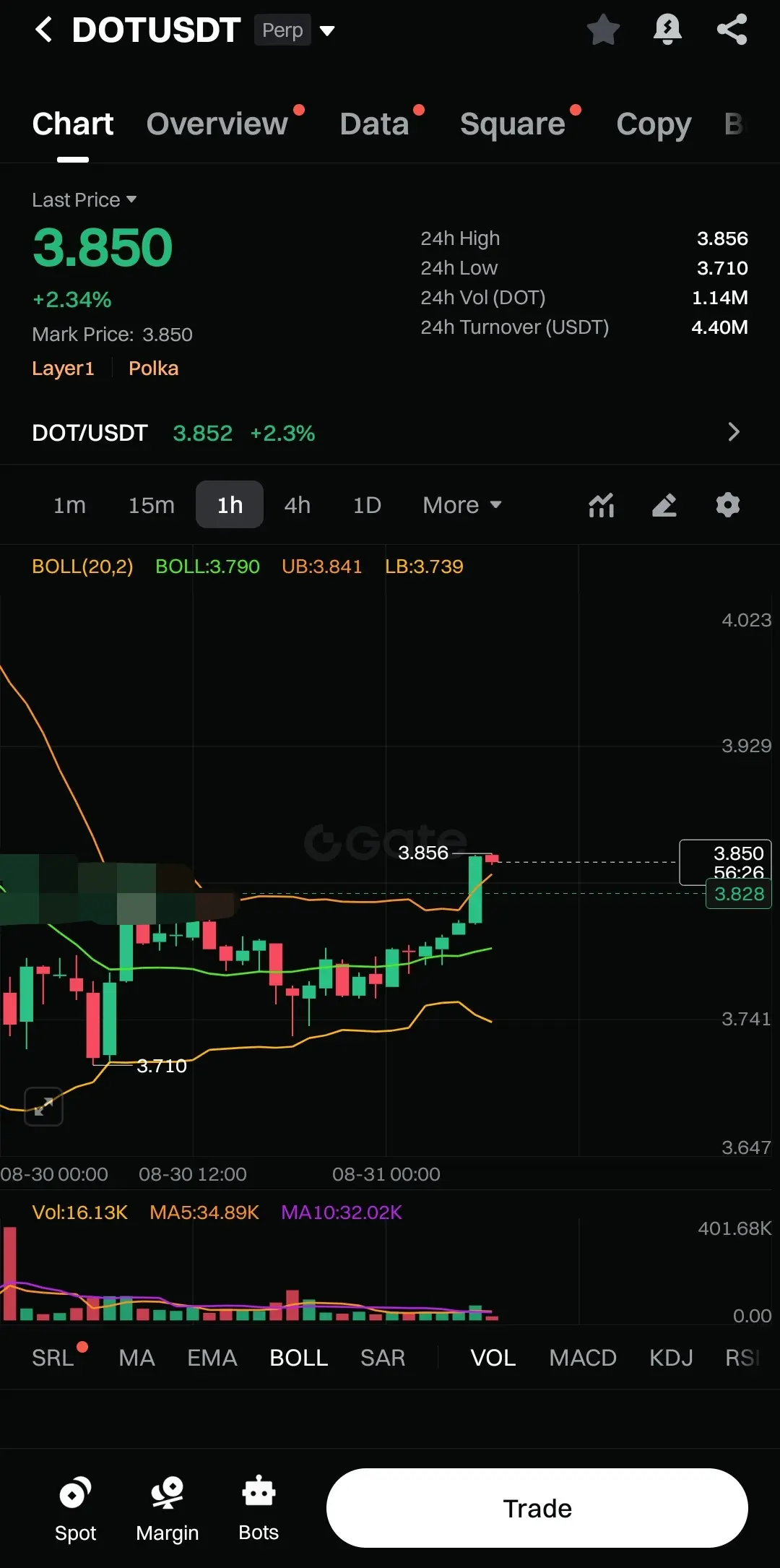
Task: Tap the Mark Price value
Action: 168,335
